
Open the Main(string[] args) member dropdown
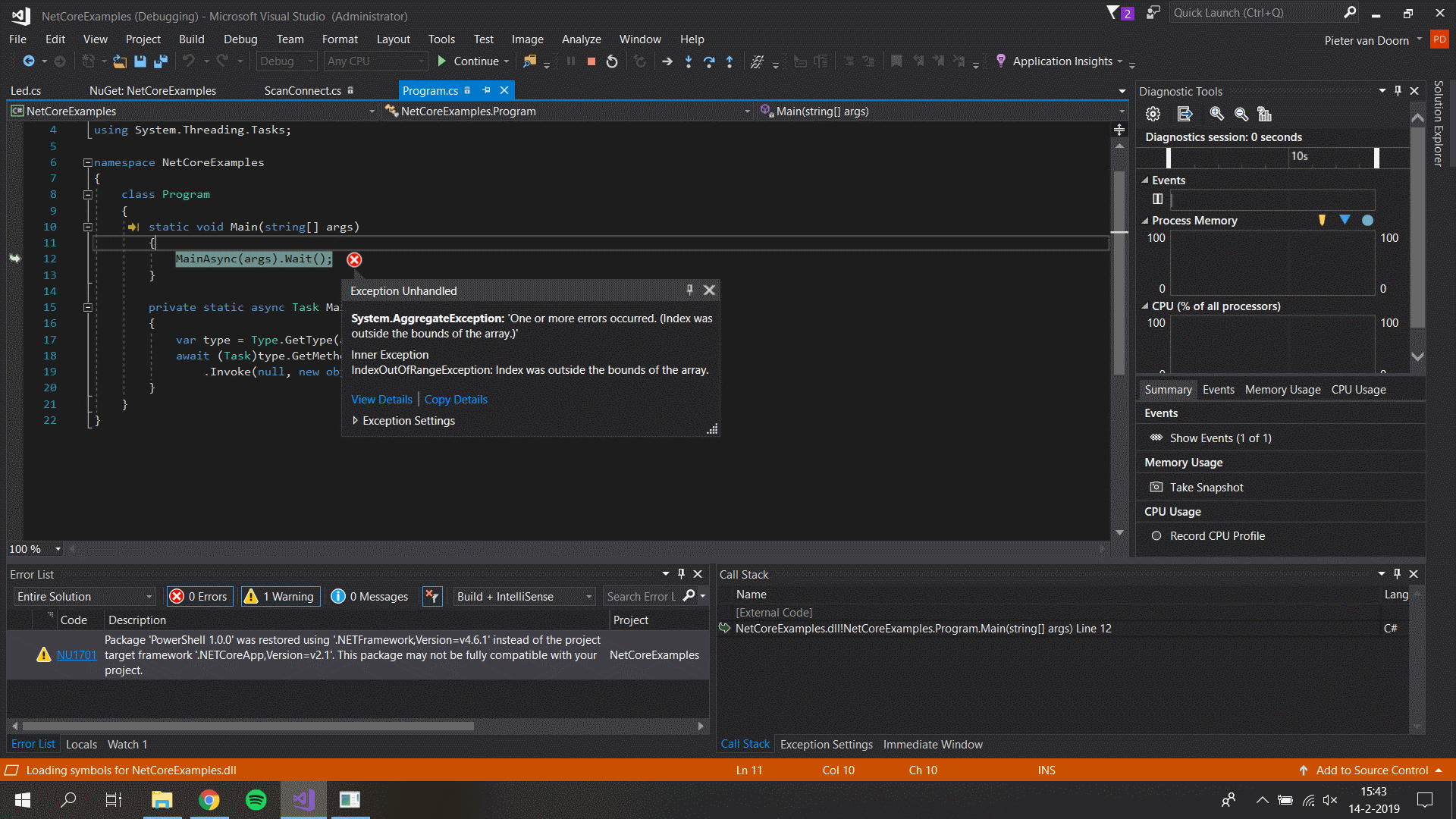(943, 111)
